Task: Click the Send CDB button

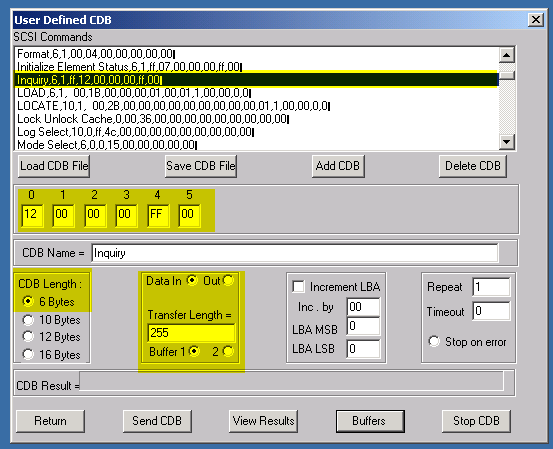Action: click(x=157, y=421)
